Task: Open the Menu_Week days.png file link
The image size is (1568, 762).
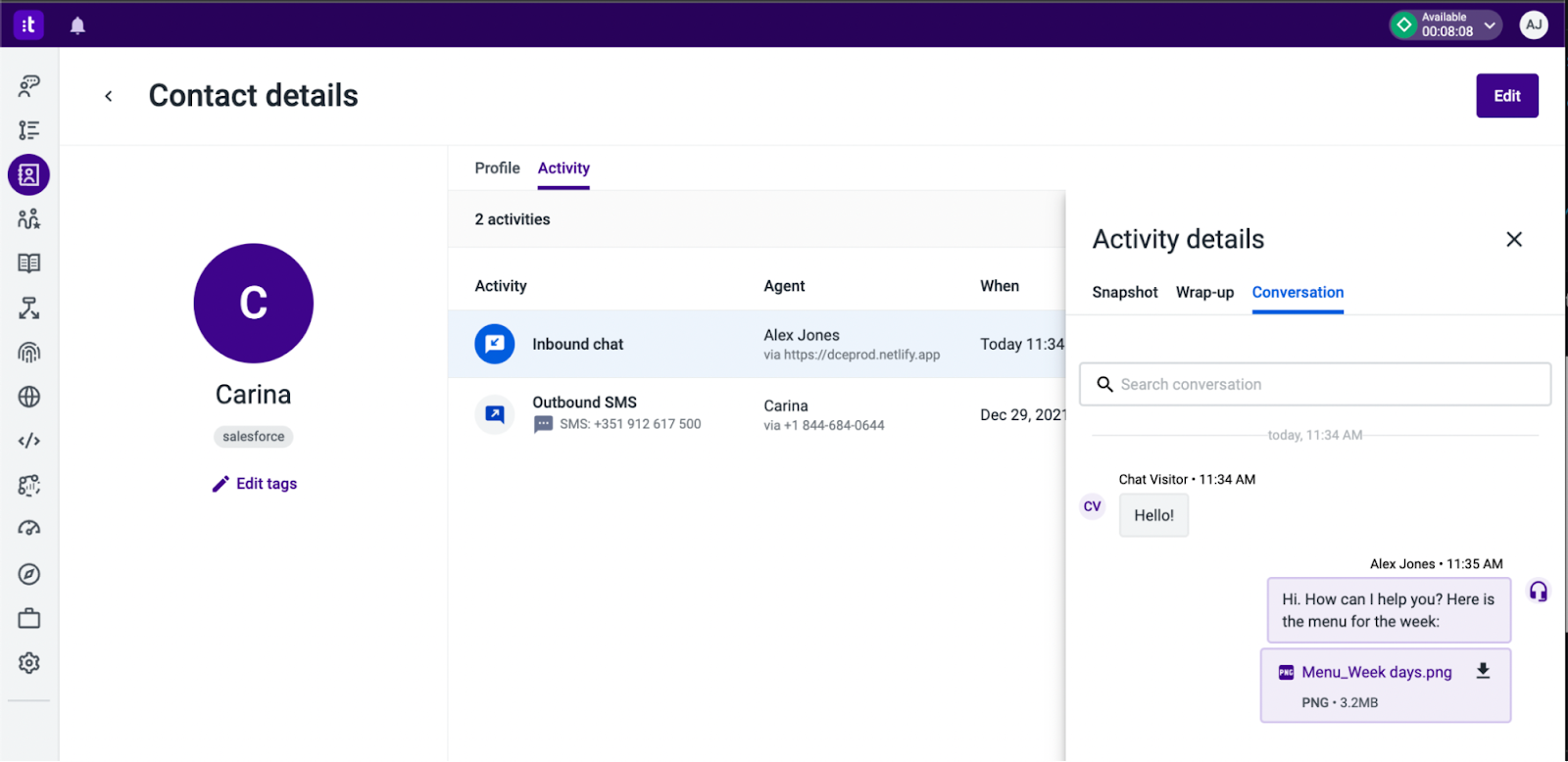Action: click(1377, 672)
